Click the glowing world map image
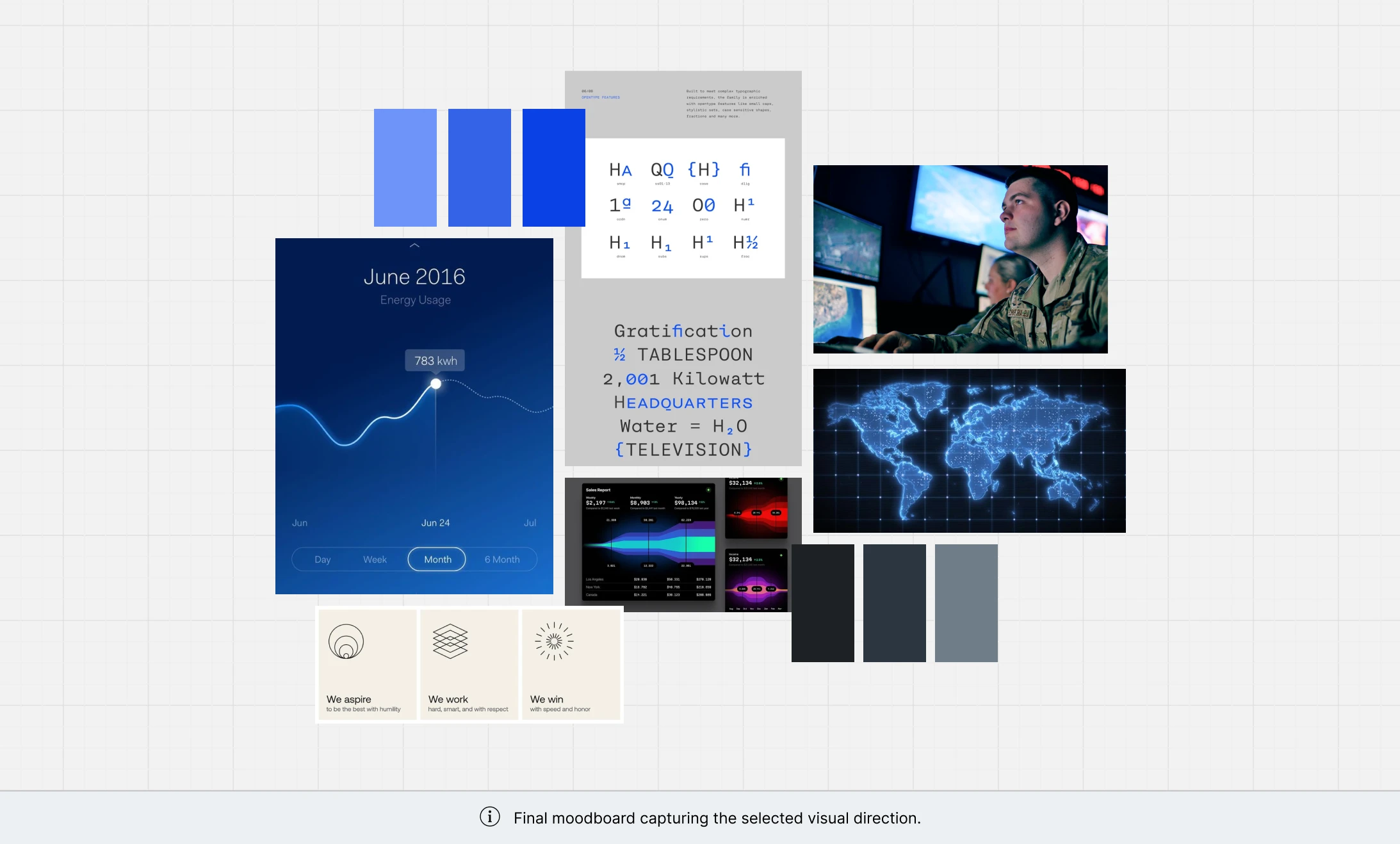 969,451
